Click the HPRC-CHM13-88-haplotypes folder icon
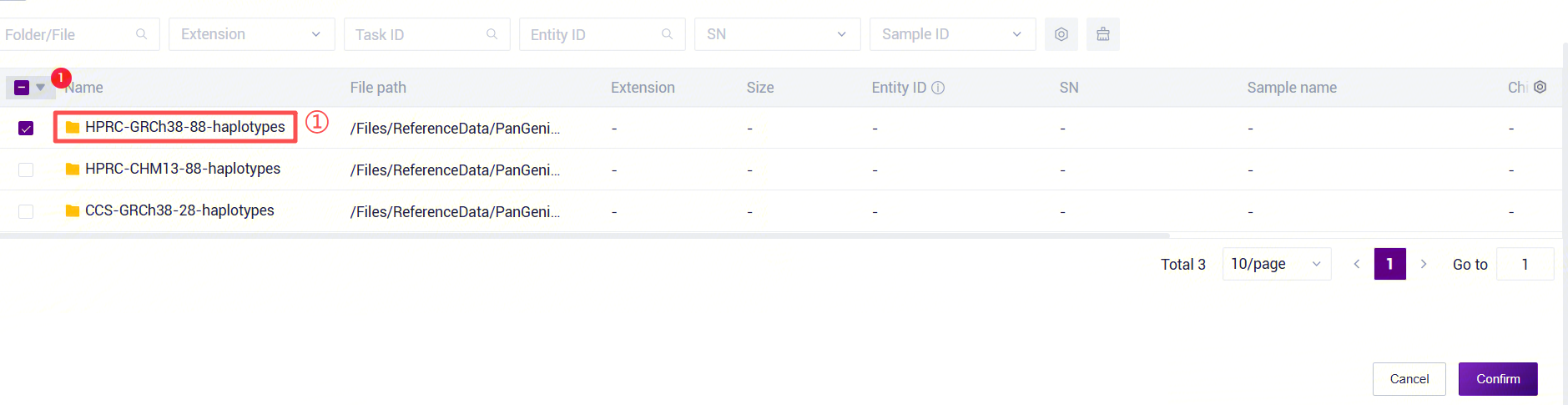This screenshot has width=1568, height=405. (73, 170)
